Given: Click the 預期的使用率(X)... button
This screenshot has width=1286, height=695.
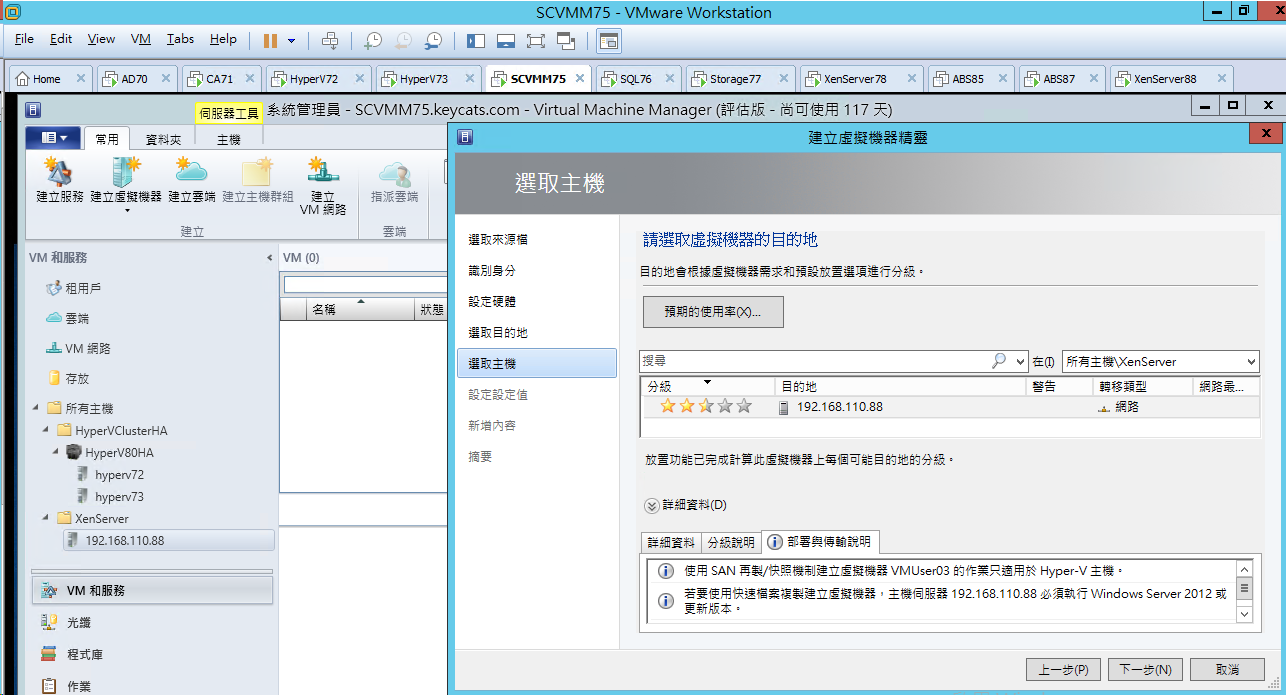Looking at the screenshot, I should (x=713, y=312).
